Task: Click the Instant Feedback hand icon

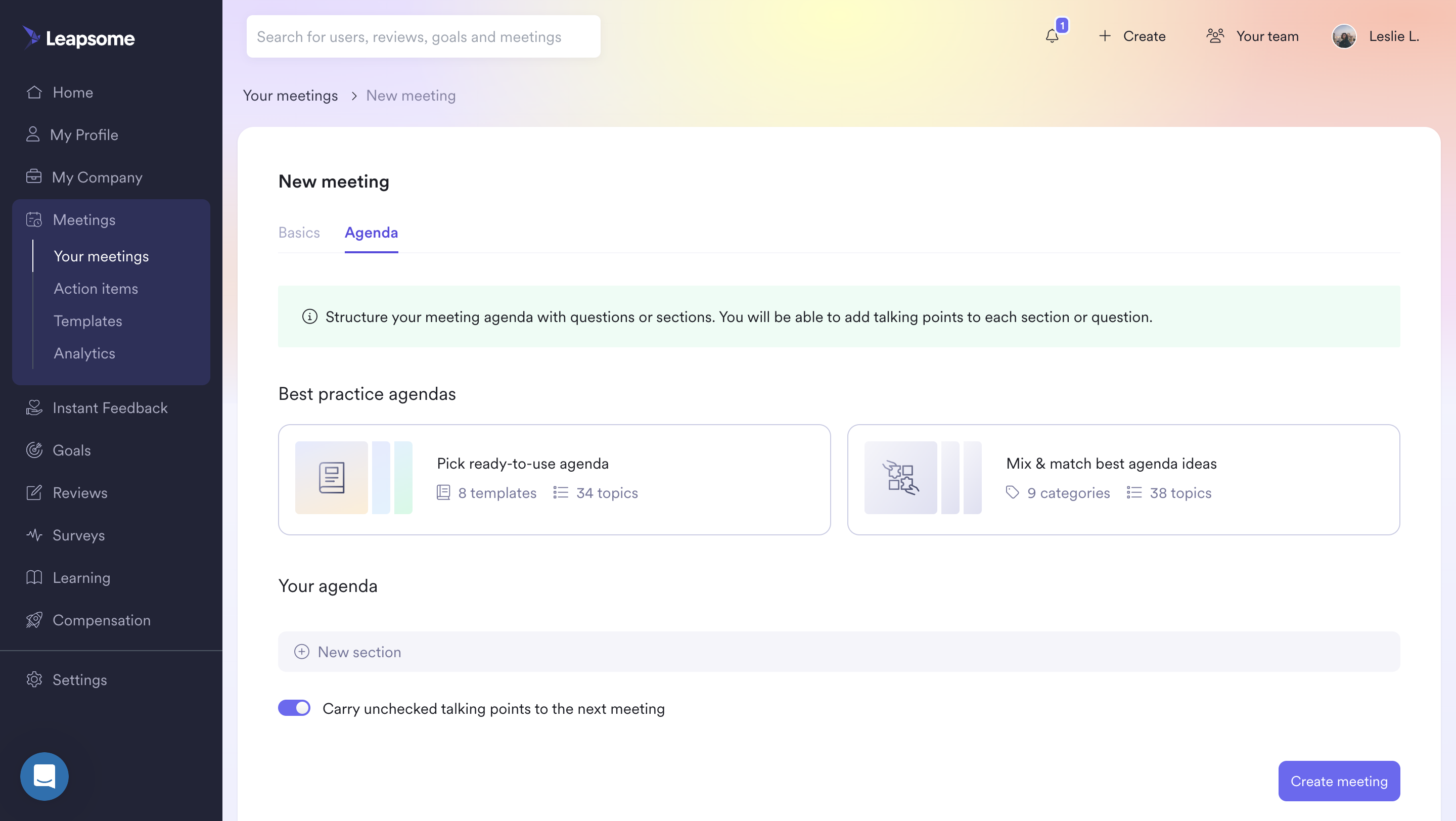Action: [x=34, y=407]
